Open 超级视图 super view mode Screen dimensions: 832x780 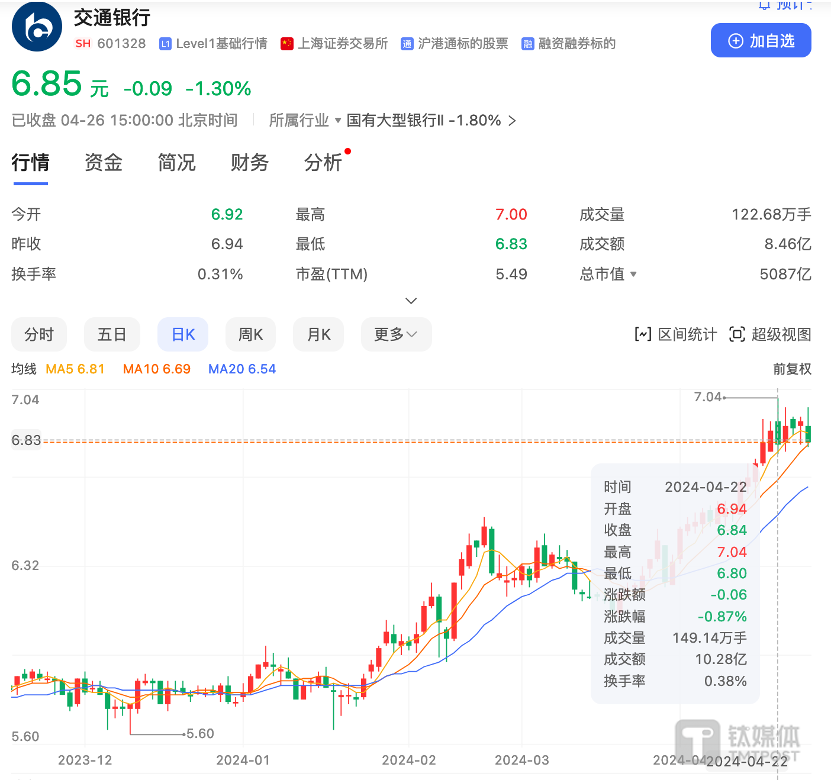tap(770, 334)
